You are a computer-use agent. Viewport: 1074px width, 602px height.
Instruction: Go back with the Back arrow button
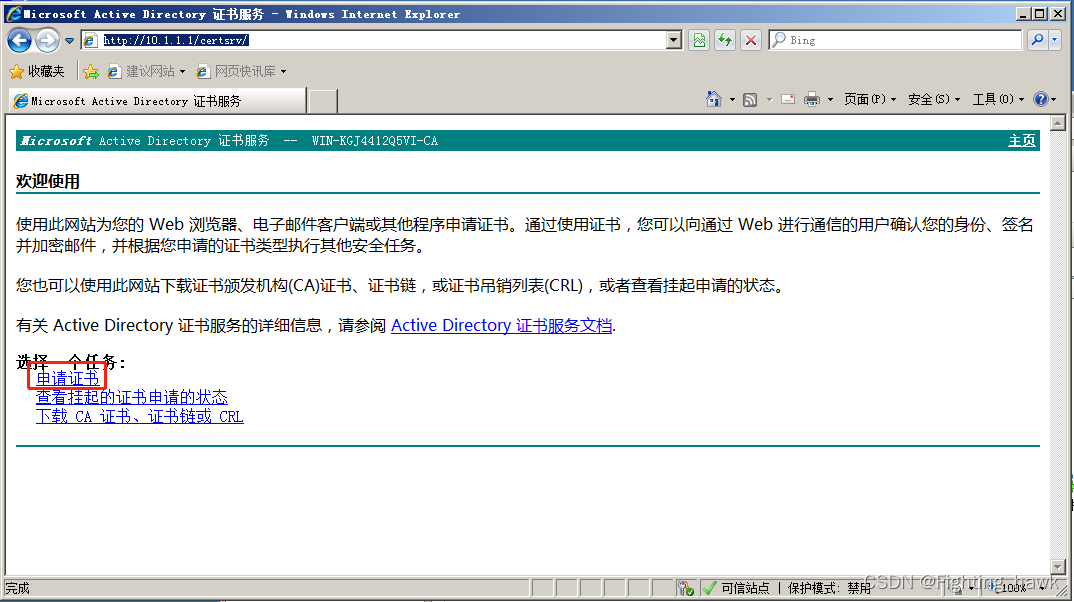click(19, 40)
